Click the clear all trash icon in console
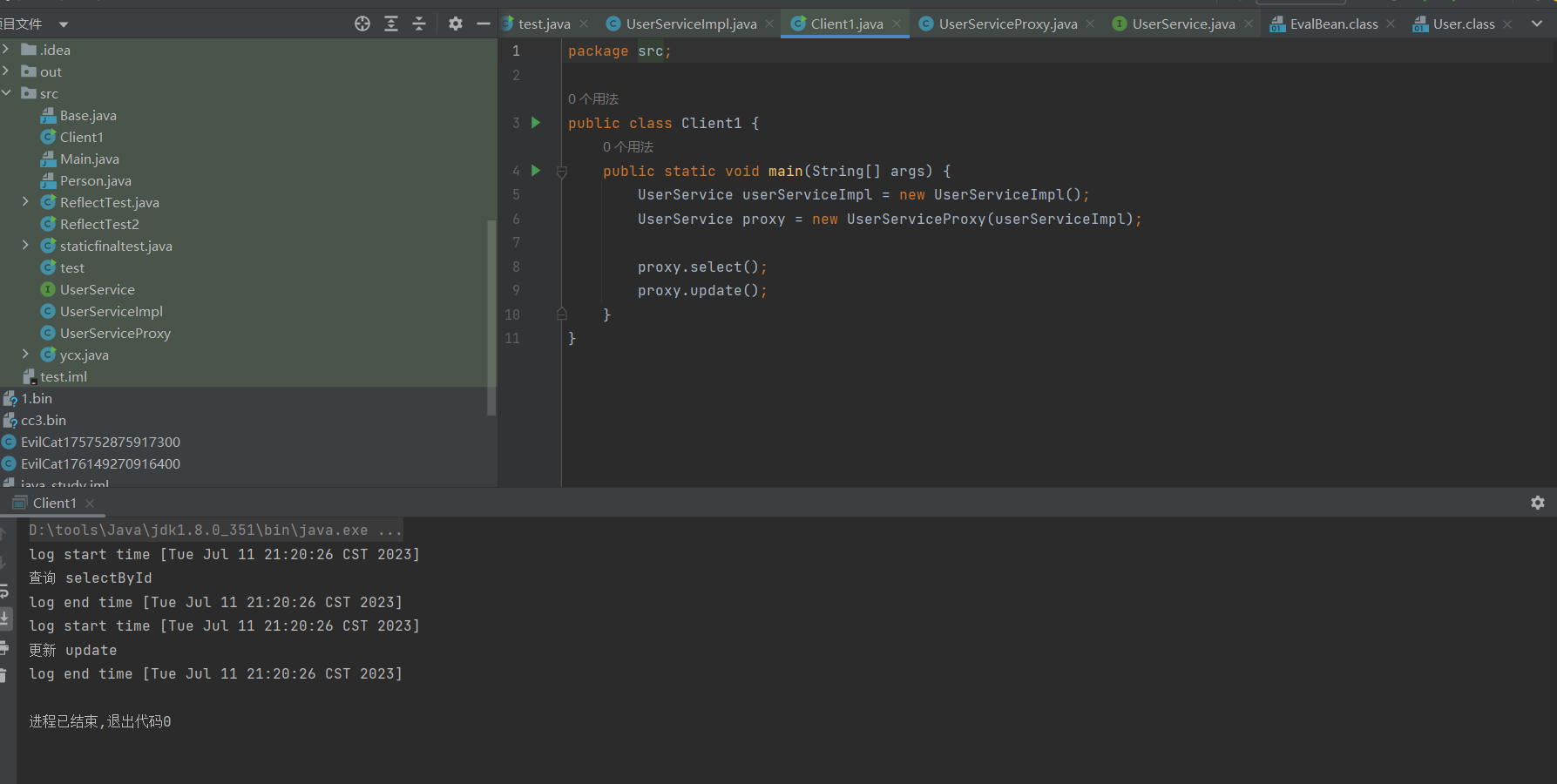1557x784 pixels. coord(4,675)
